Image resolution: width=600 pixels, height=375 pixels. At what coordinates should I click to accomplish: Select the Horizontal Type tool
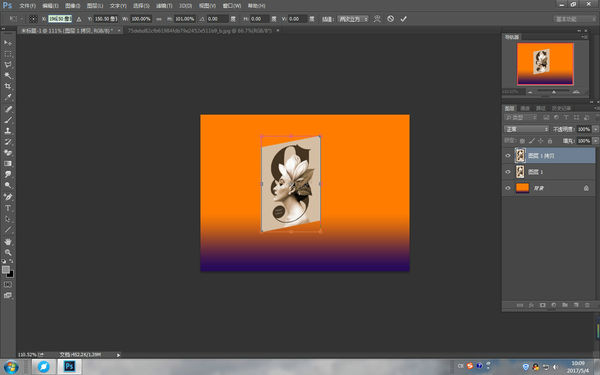(8, 208)
